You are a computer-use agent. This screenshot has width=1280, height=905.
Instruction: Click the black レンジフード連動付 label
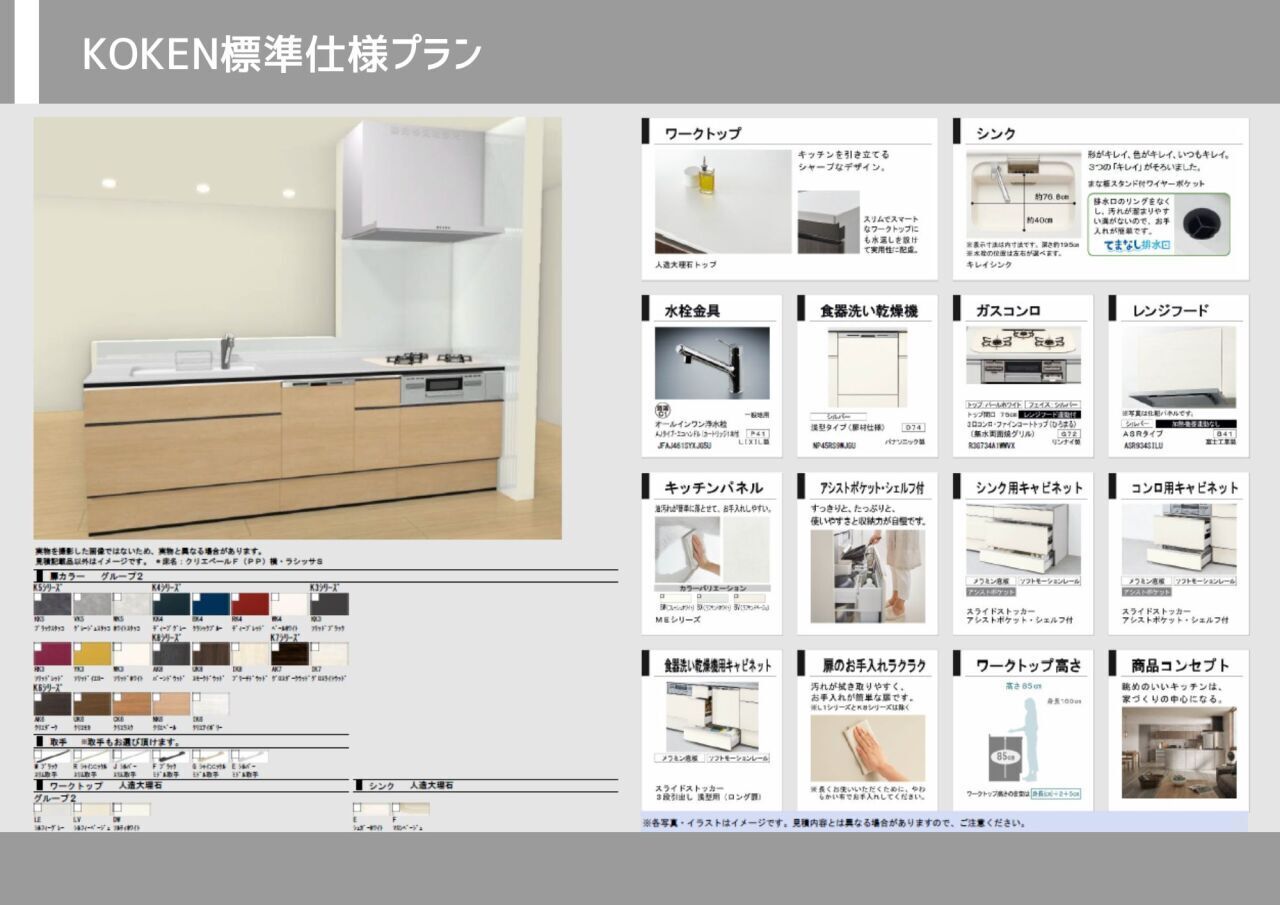[1049, 413]
